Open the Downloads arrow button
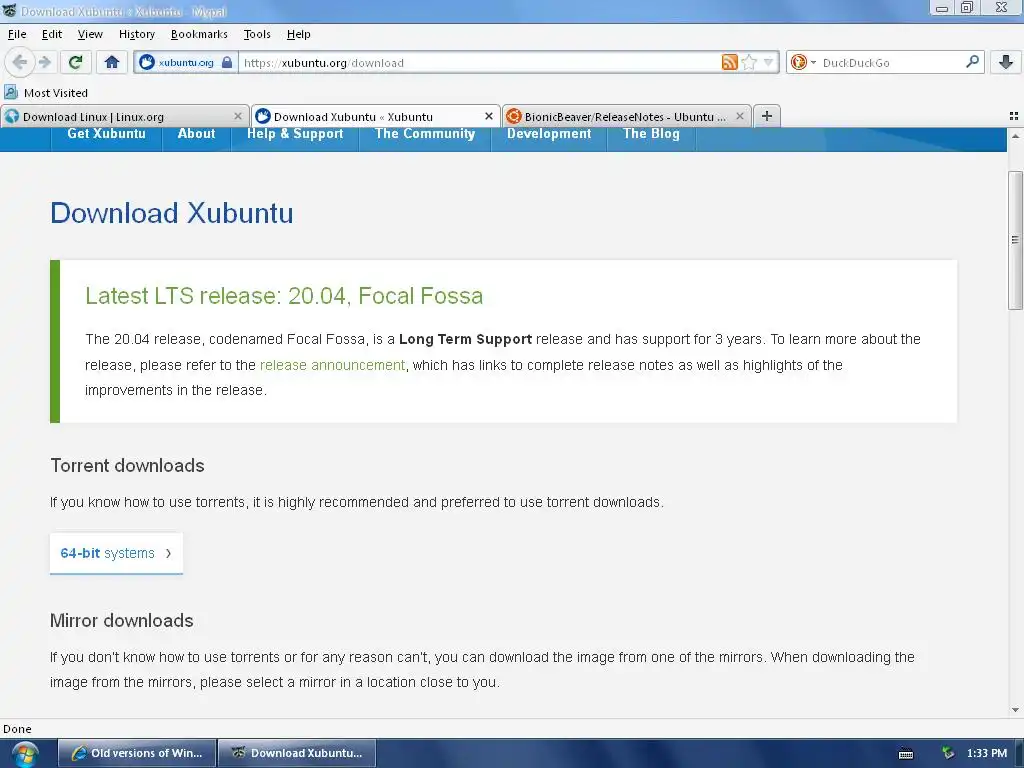The height and width of the screenshot is (768, 1024). (1006, 62)
